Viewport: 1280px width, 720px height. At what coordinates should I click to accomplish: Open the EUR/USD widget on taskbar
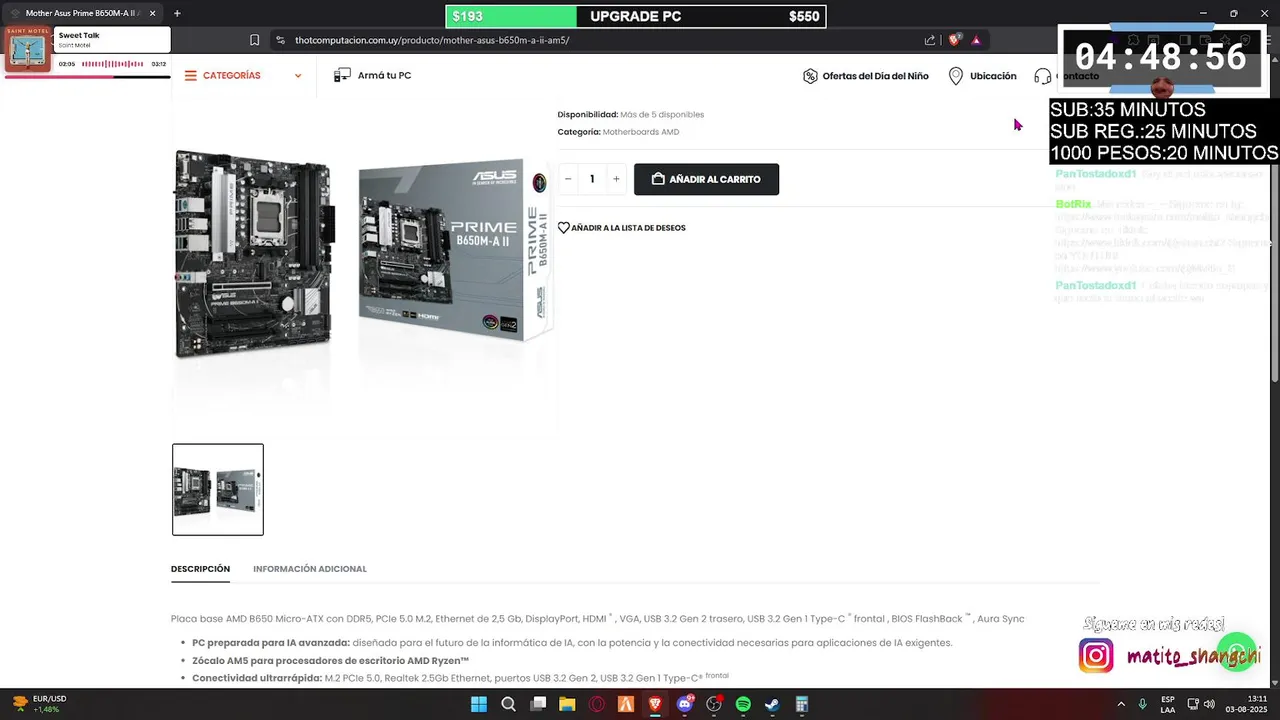(40, 704)
